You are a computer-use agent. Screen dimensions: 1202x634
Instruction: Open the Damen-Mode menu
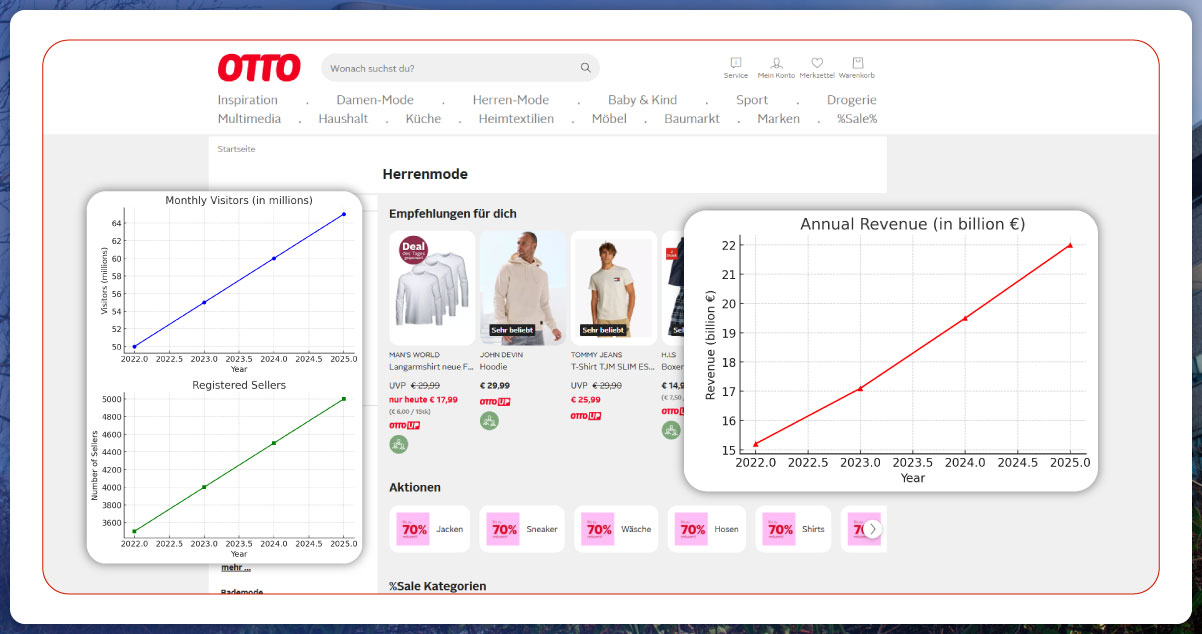(375, 100)
